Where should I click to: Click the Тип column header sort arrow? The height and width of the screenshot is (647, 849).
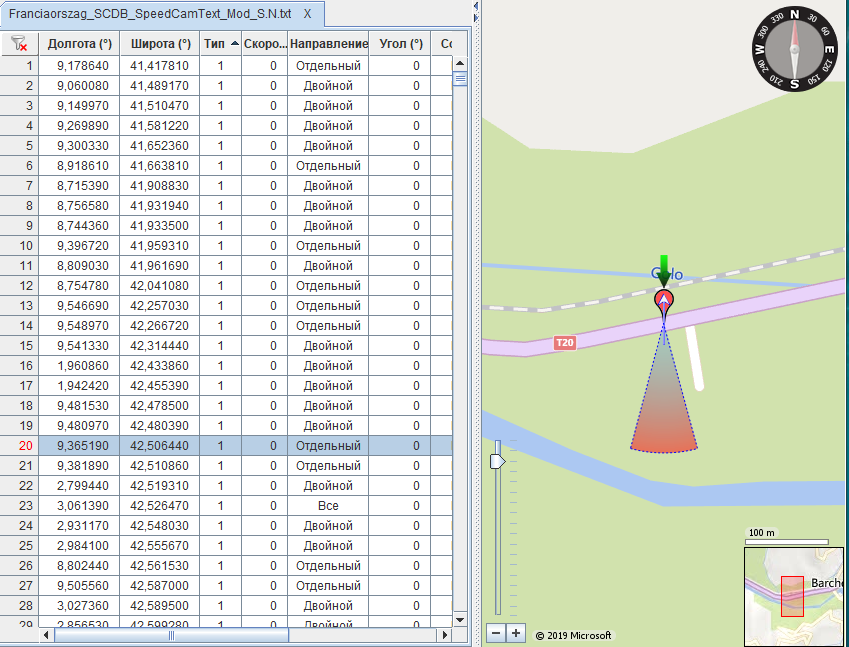coord(234,43)
